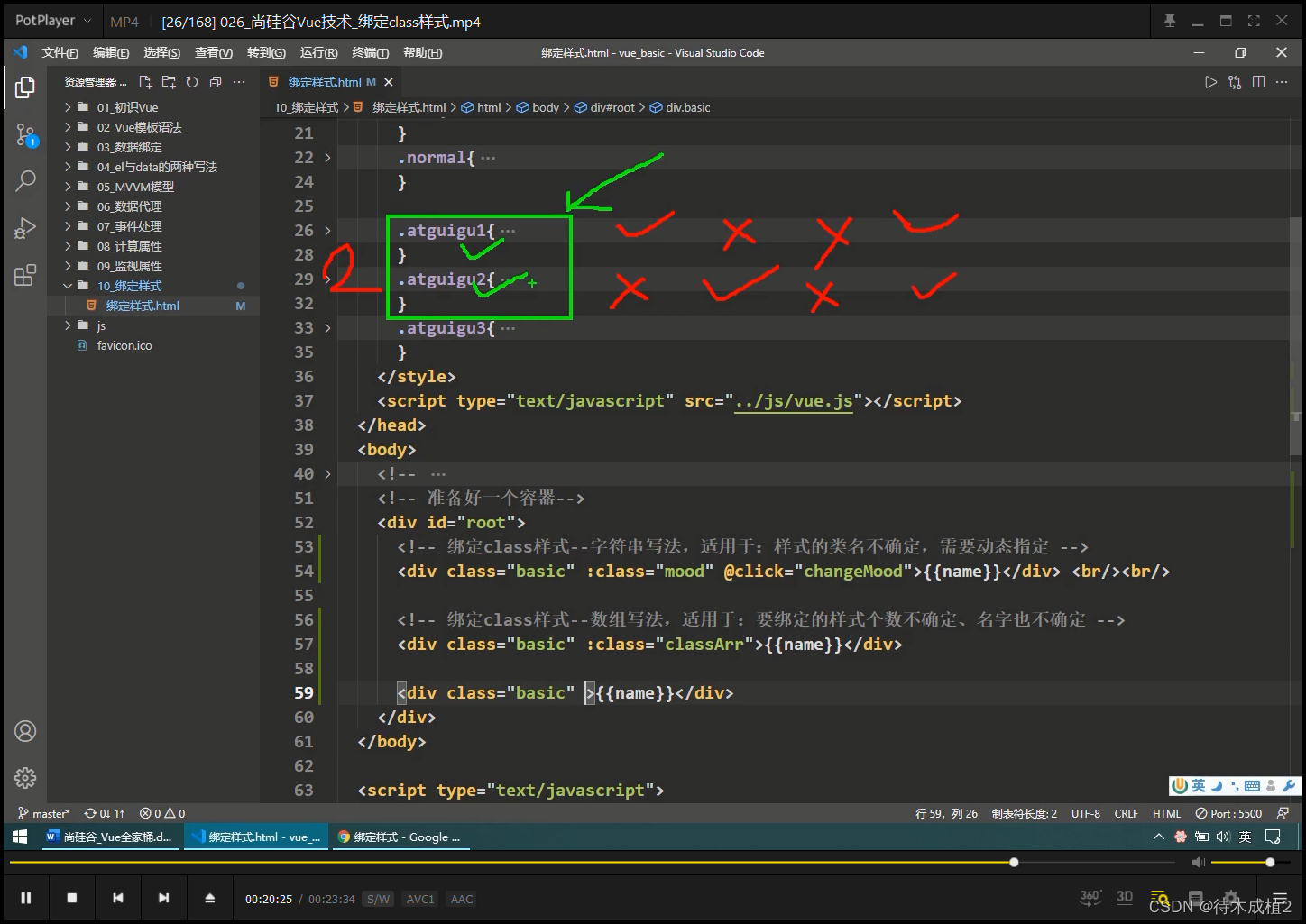Click the New Folder icon in explorer
Viewport: 1306px width, 924px height.
point(169,82)
